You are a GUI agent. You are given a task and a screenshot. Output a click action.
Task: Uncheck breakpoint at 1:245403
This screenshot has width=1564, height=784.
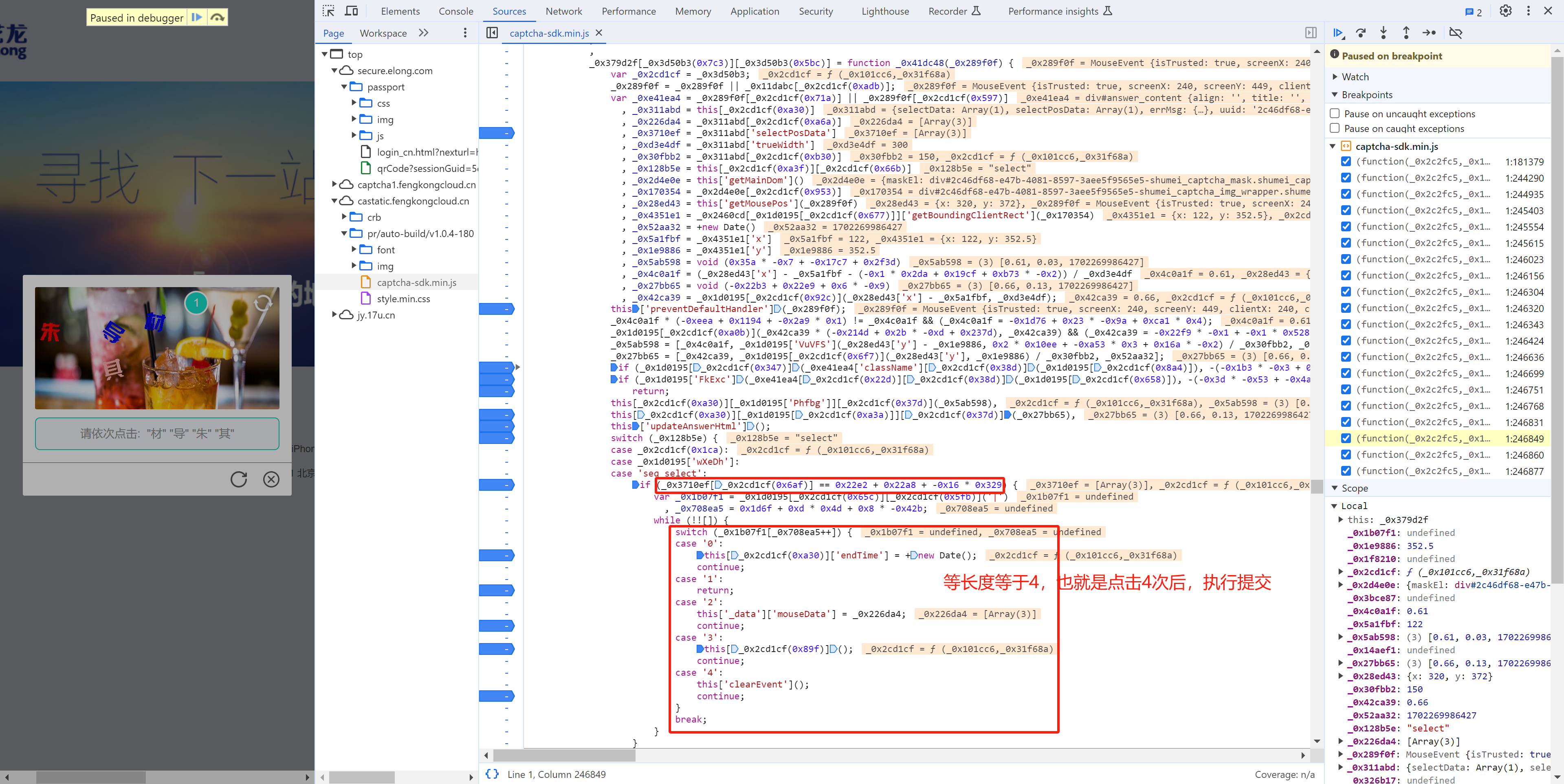coord(1346,210)
